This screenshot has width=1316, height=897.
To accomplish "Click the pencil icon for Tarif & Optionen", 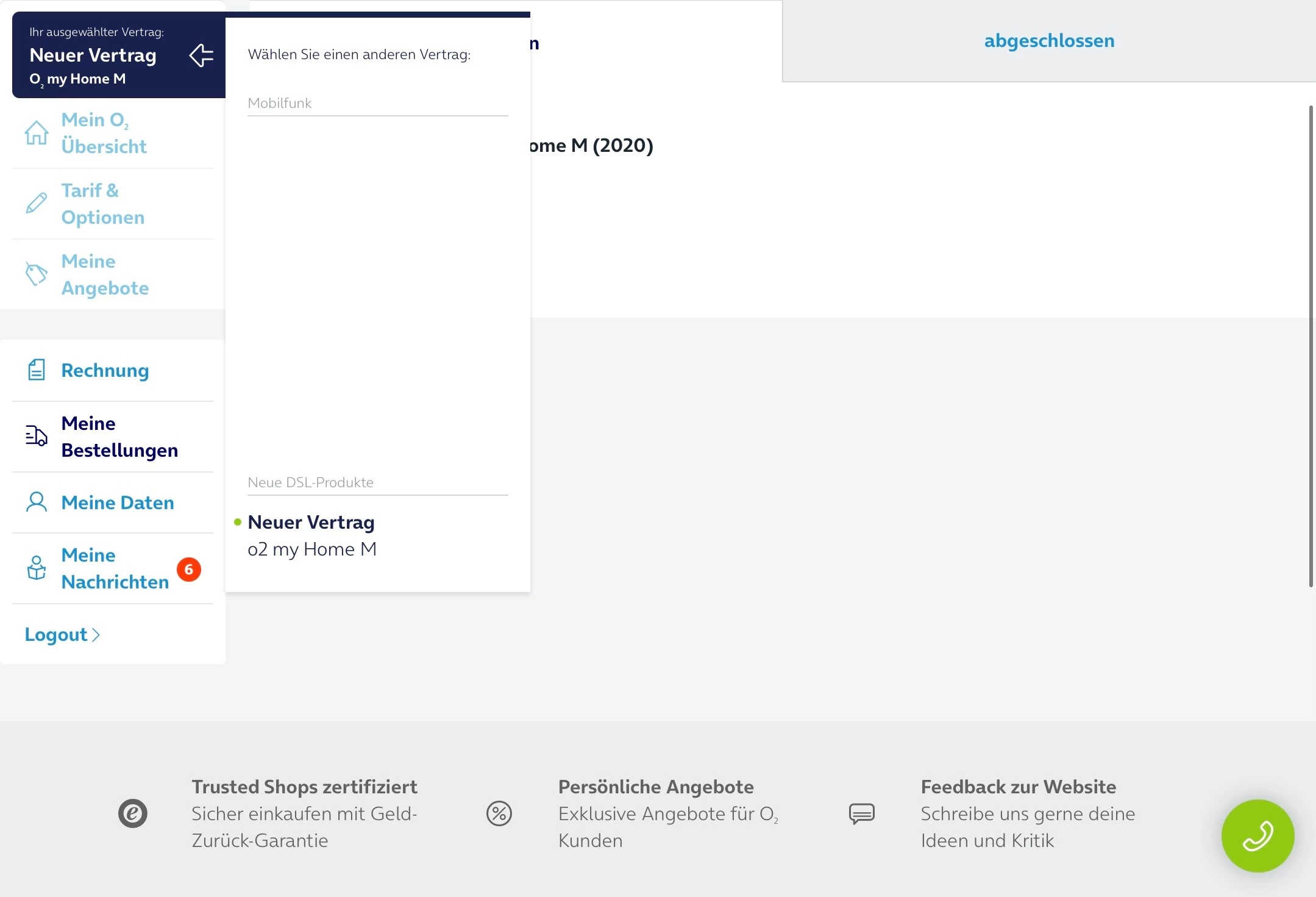I will (x=37, y=203).
